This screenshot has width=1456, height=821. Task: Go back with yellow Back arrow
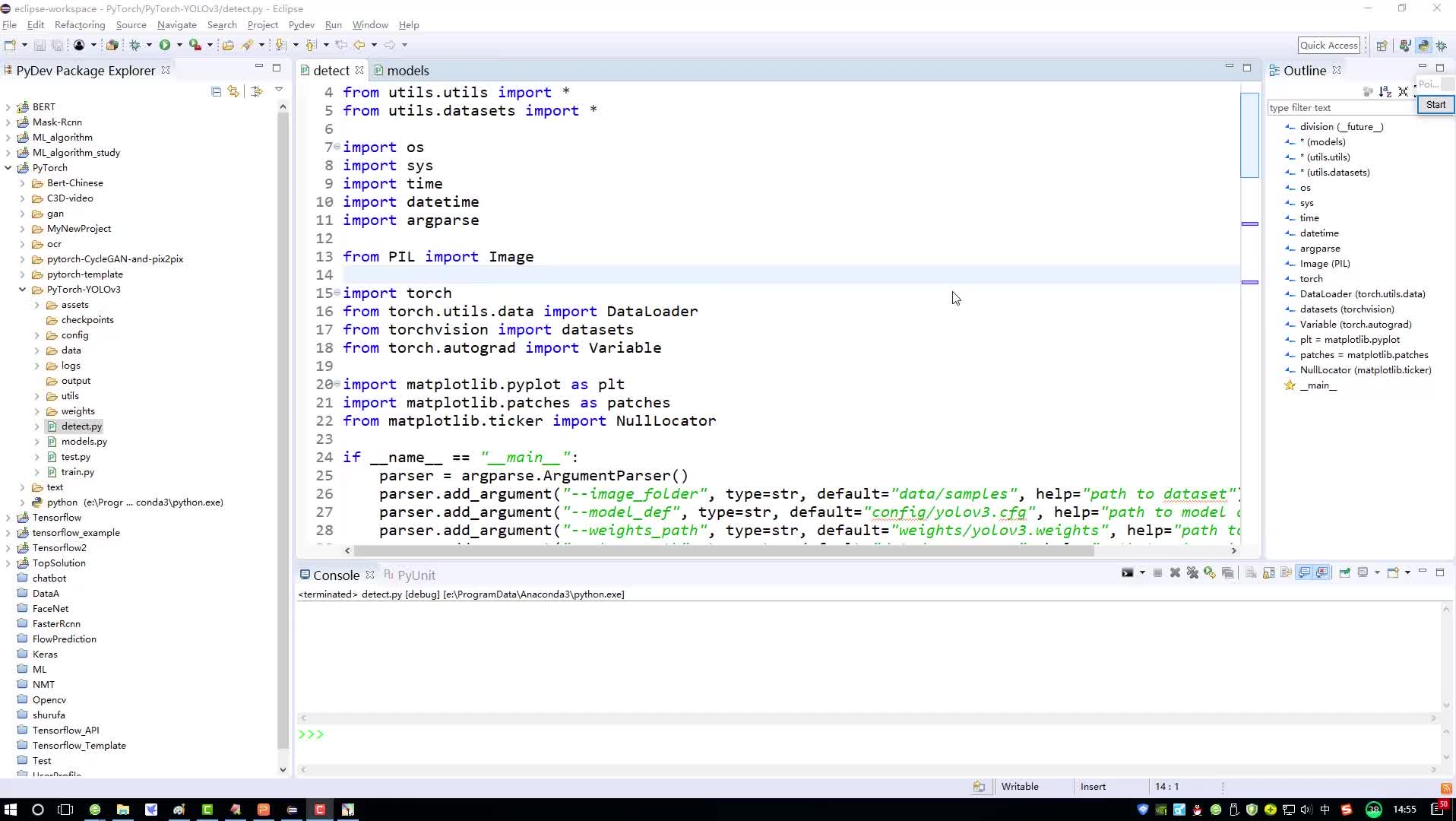click(x=359, y=45)
